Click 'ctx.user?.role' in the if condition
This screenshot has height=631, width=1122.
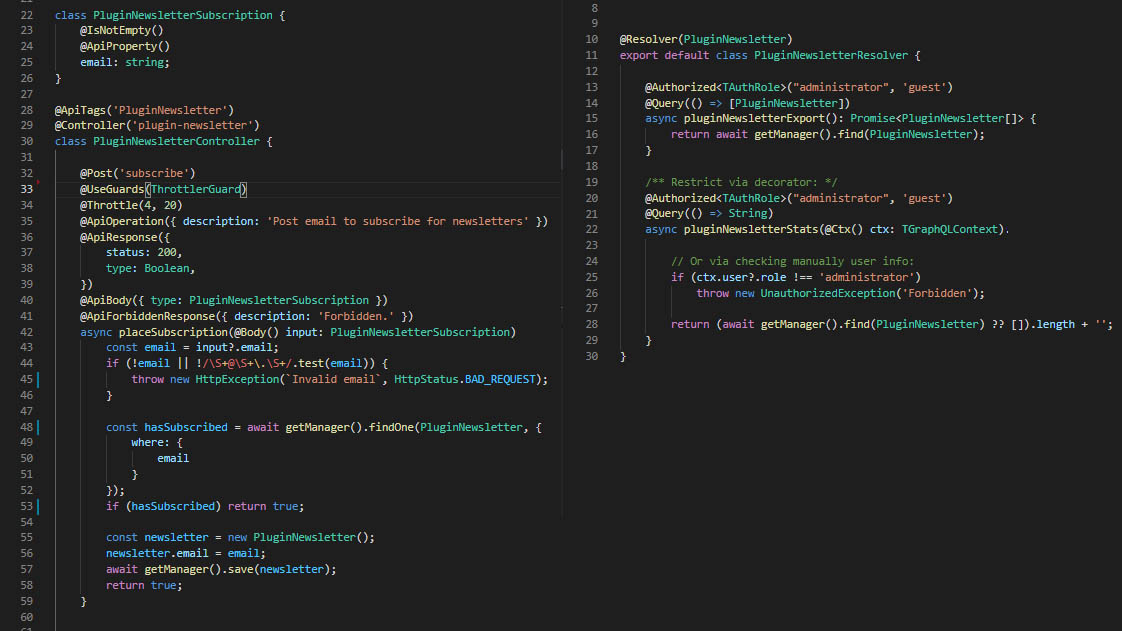tap(741, 278)
